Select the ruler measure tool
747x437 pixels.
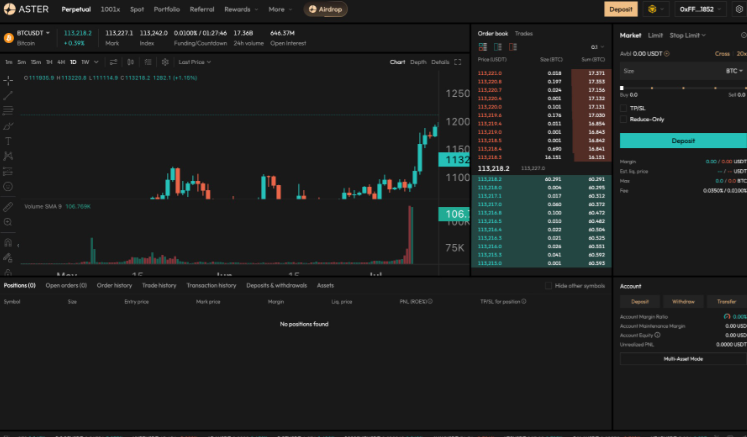pyautogui.click(x=8, y=207)
